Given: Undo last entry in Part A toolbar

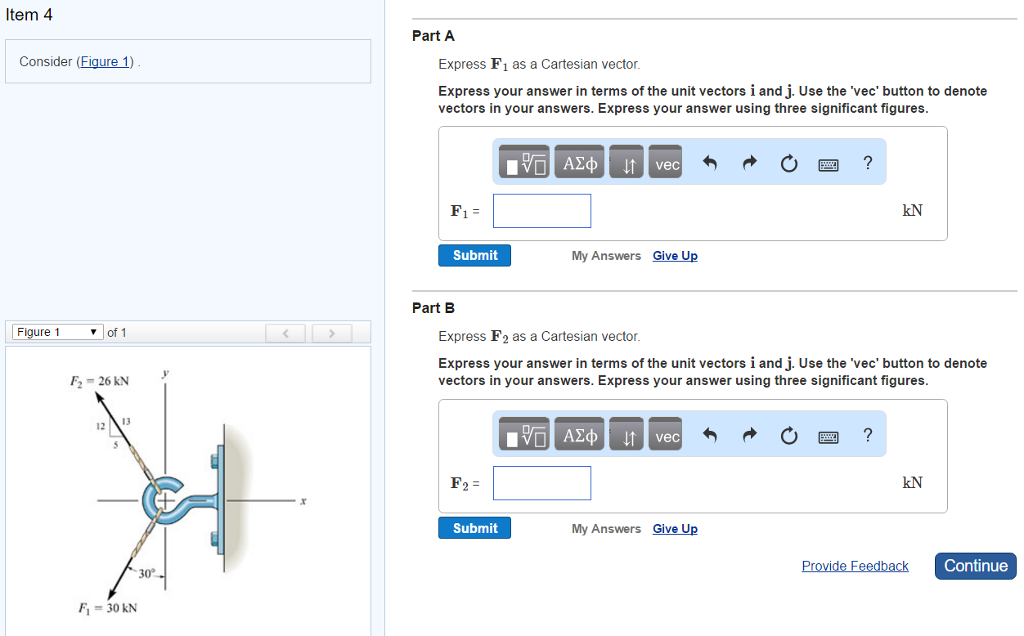Looking at the screenshot, I should (x=710, y=163).
